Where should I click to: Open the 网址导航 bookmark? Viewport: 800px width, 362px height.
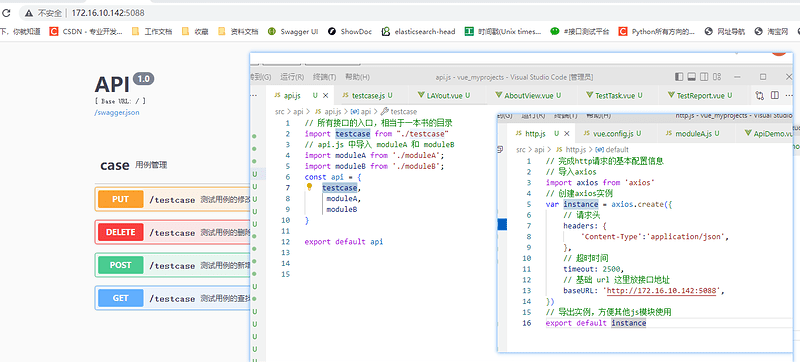pyautogui.click(x=724, y=32)
